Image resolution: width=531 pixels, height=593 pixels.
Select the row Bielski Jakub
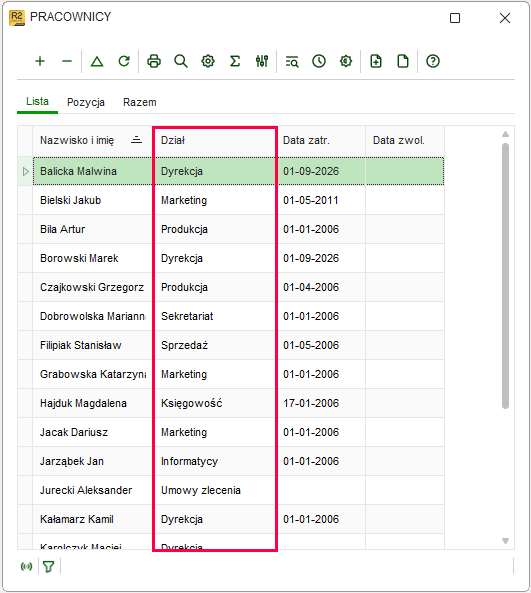pyautogui.click(x=238, y=200)
